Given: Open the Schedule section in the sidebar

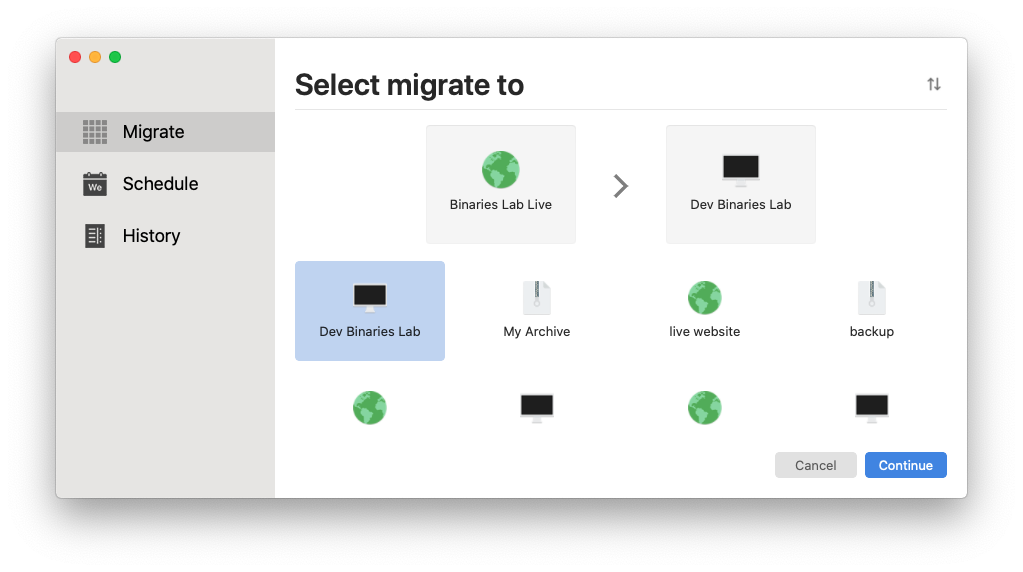Looking at the screenshot, I should 165,184.
